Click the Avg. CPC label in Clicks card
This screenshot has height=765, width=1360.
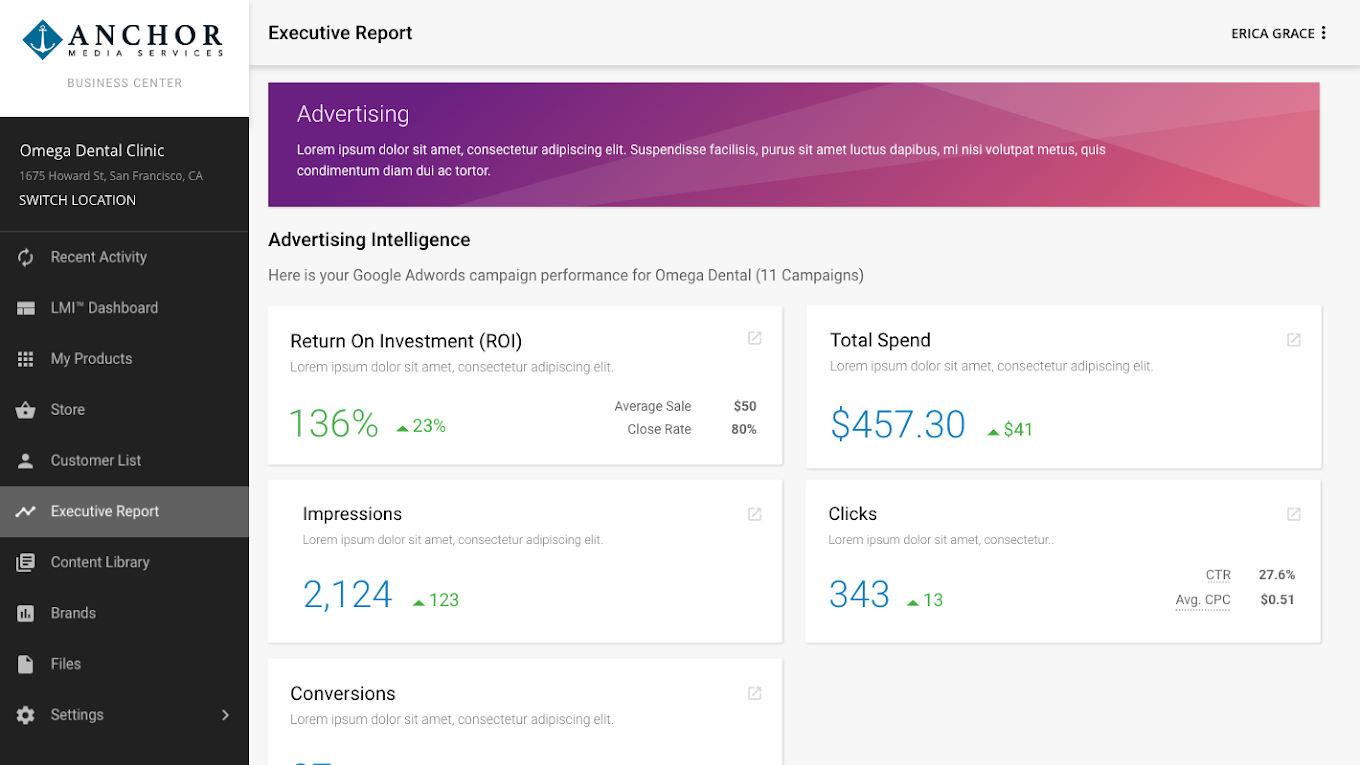coord(1202,600)
